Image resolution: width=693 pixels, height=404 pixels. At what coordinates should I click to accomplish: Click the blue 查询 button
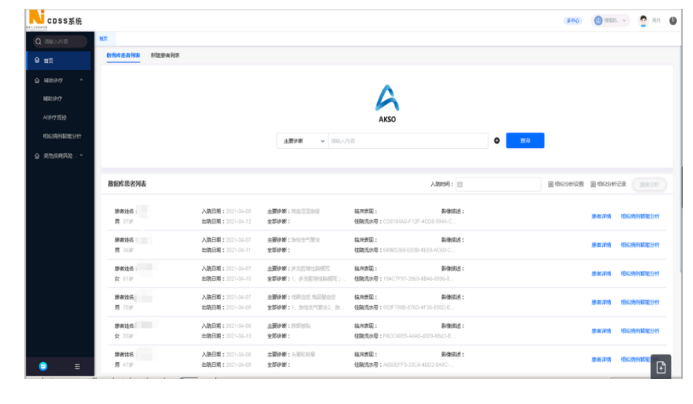[525, 141]
